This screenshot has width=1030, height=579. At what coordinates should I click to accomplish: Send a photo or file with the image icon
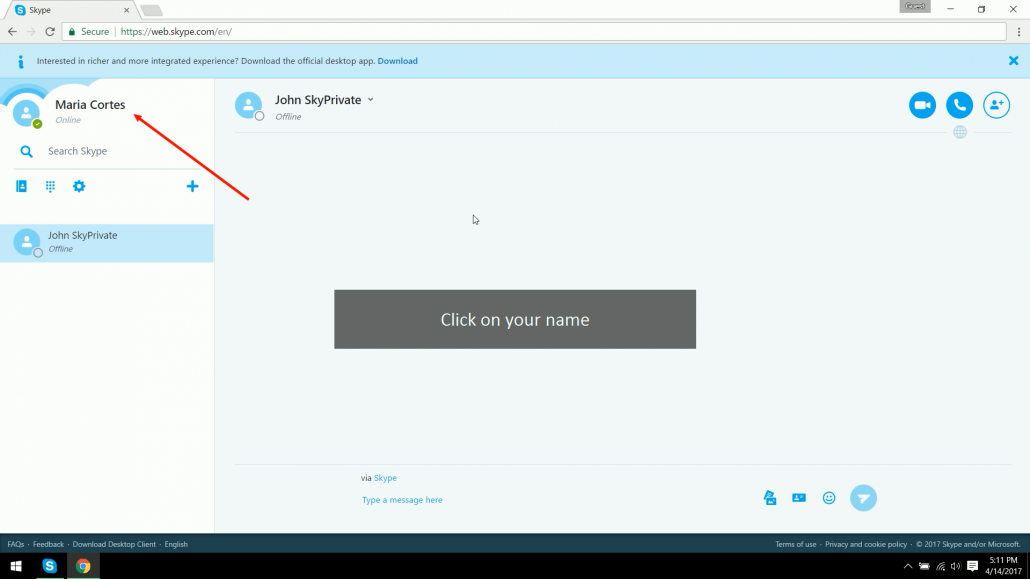(770, 498)
